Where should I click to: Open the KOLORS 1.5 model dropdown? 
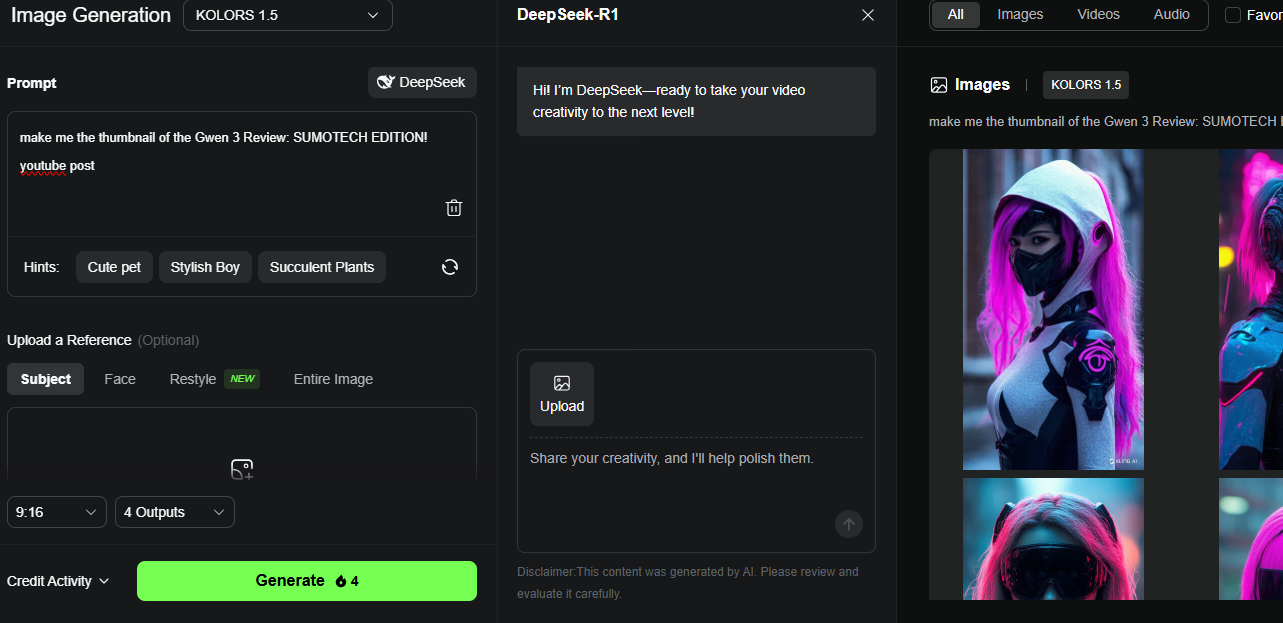(288, 15)
